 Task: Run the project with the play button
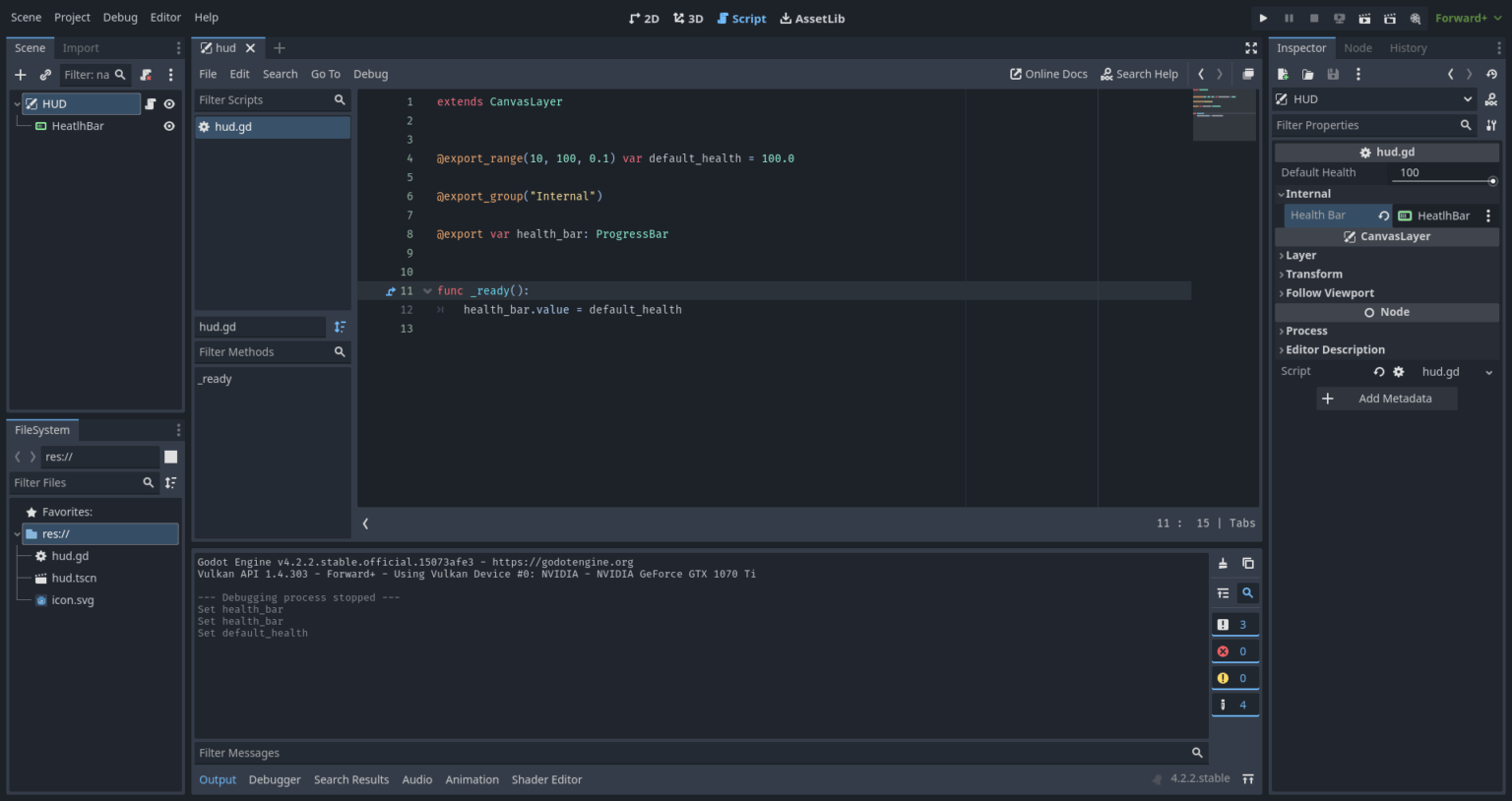tap(1263, 19)
